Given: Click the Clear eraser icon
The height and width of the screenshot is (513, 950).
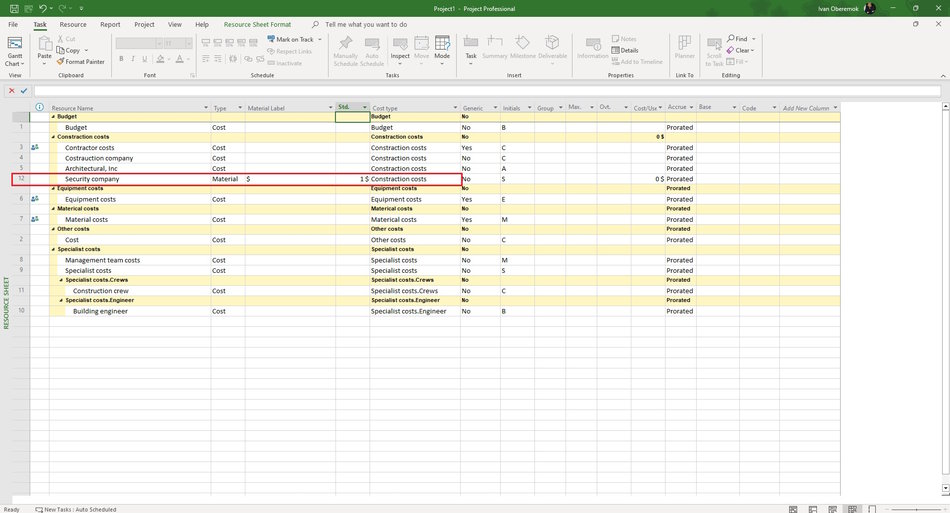Looking at the screenshot, I should pos(731,50).
